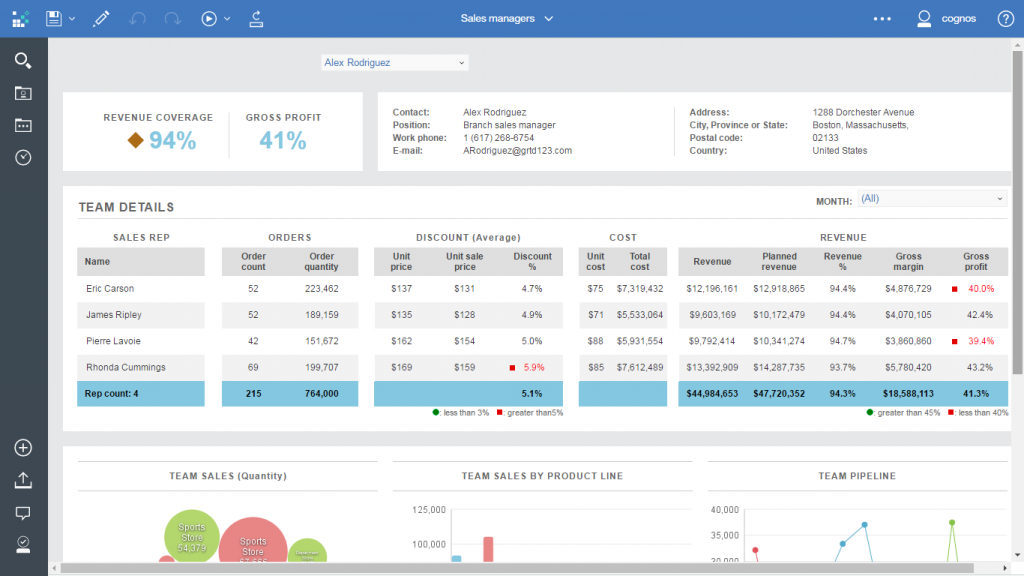This screenshot has height=576, width=1024.
Task: Switch to edit mode with pencil icon
Action: 101,18
